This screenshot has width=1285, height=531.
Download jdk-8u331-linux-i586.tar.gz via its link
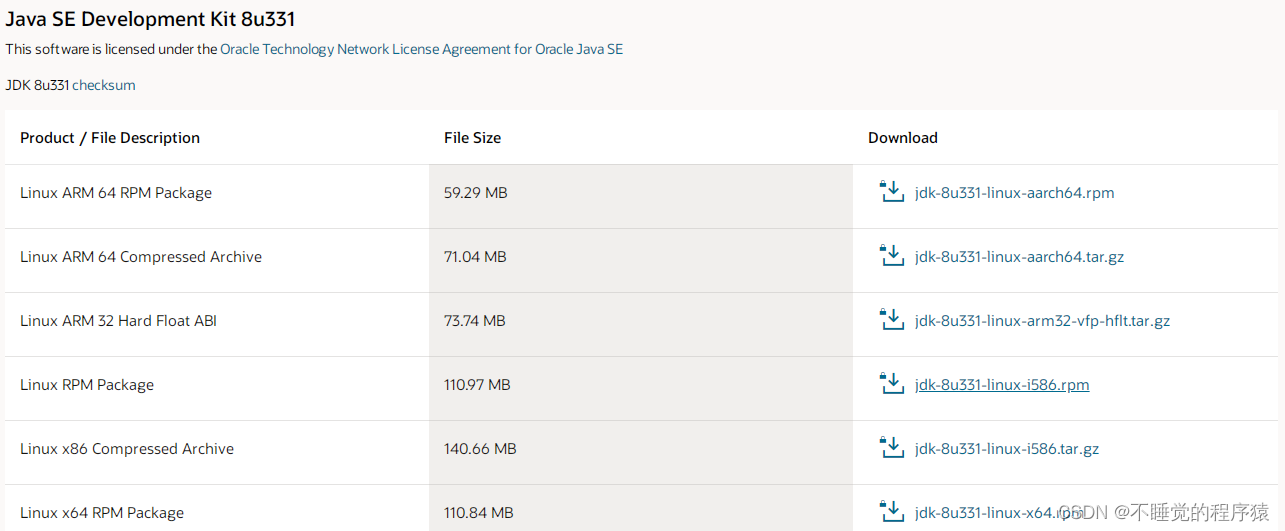click(1007, 449)
